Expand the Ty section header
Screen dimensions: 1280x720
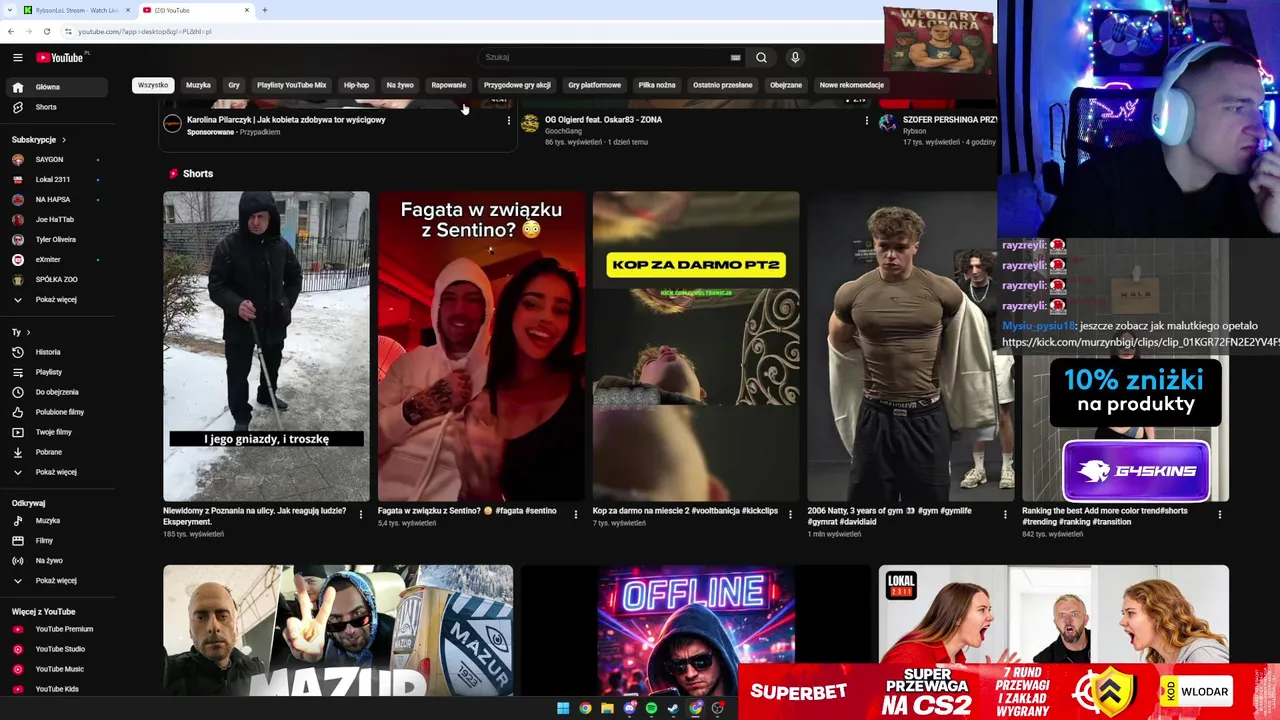click(21, 332)
